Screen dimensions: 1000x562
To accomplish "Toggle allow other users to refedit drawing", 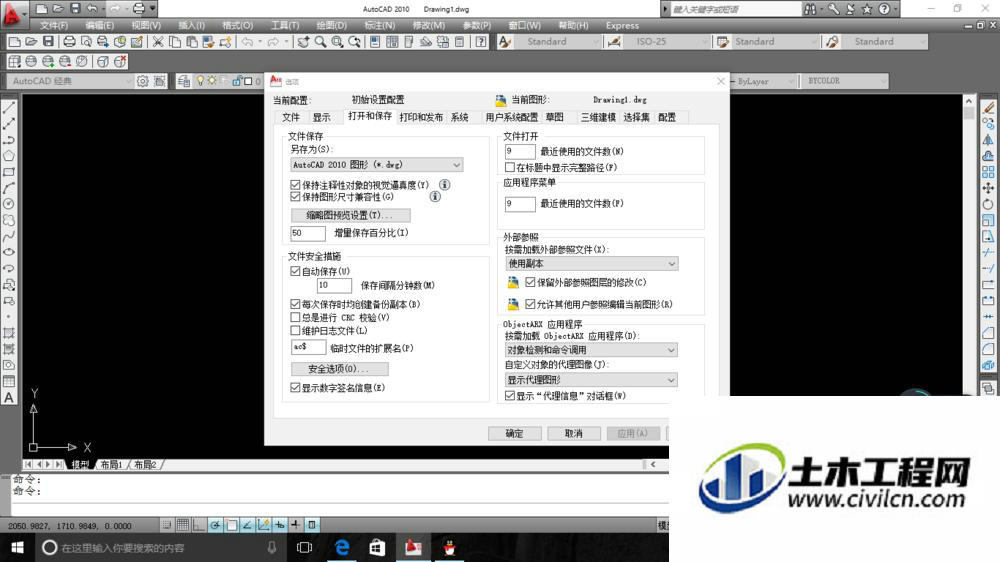I will tap(530, 304).
